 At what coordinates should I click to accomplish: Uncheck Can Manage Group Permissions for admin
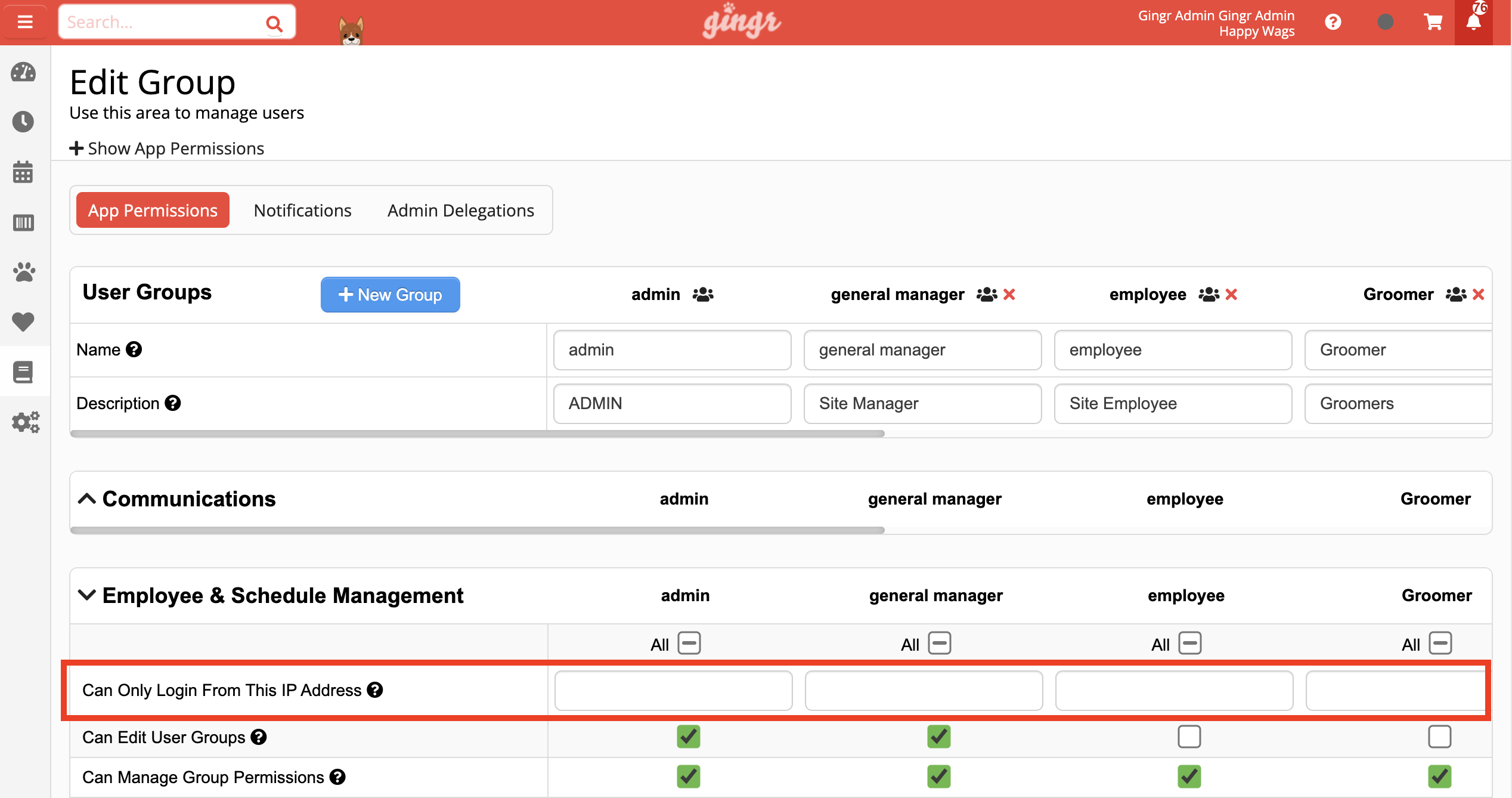click(x=688, y=776)
